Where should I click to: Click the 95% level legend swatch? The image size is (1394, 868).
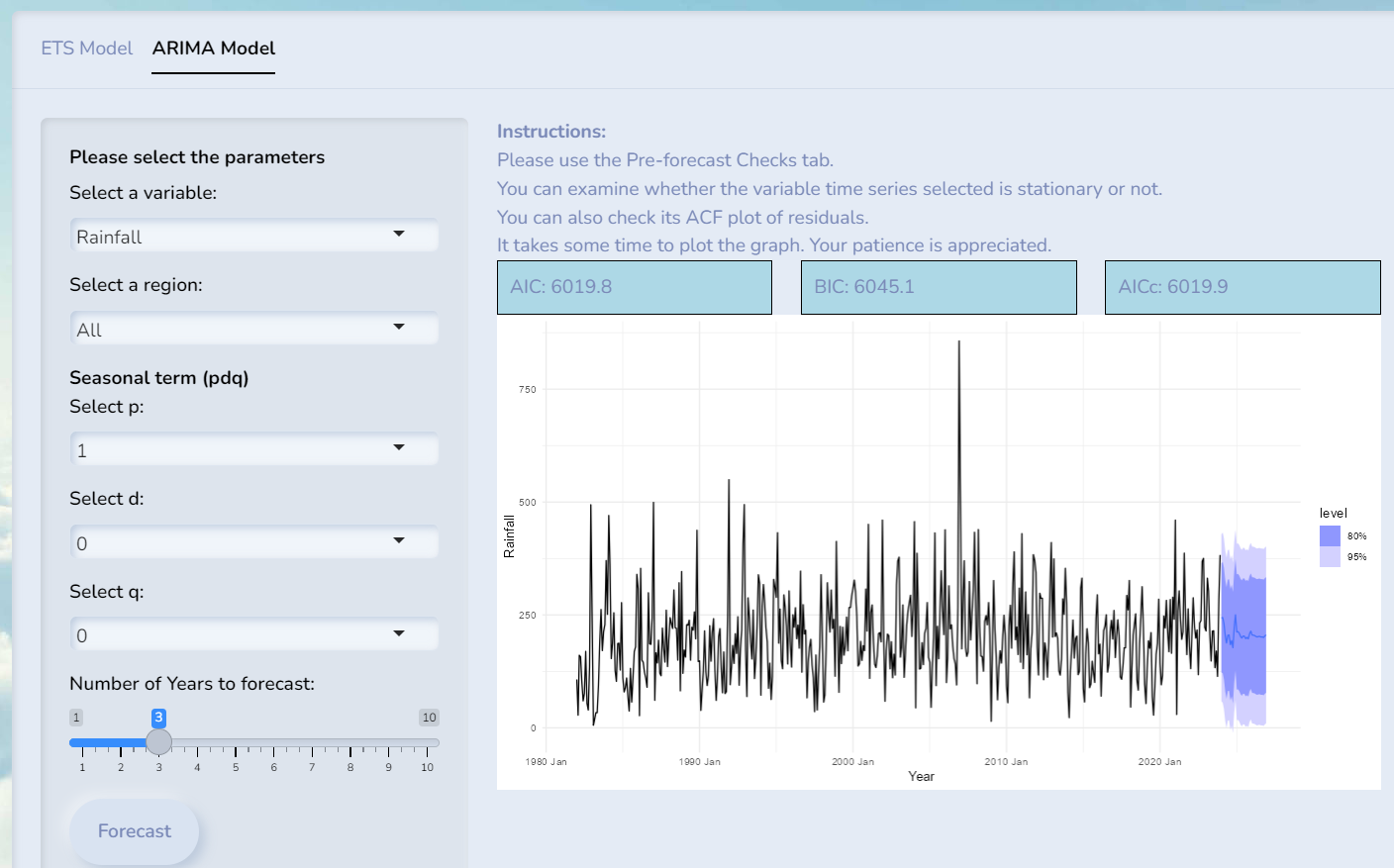[1330, 557]
